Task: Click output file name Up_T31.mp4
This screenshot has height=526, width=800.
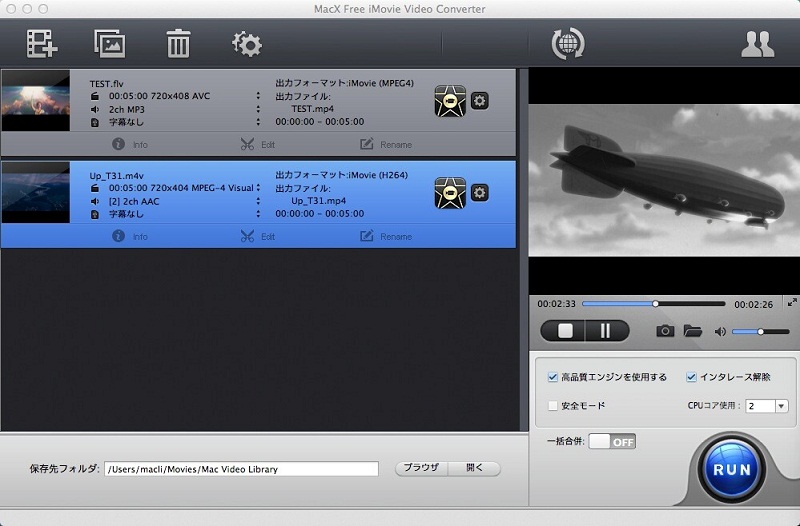Action: (x=318, y=201)
